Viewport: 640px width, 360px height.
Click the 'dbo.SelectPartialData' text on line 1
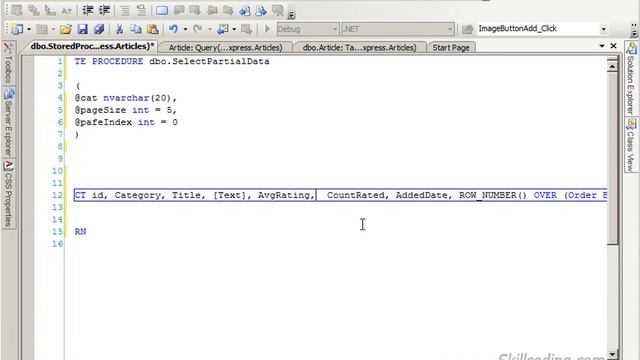coord(209,62)
